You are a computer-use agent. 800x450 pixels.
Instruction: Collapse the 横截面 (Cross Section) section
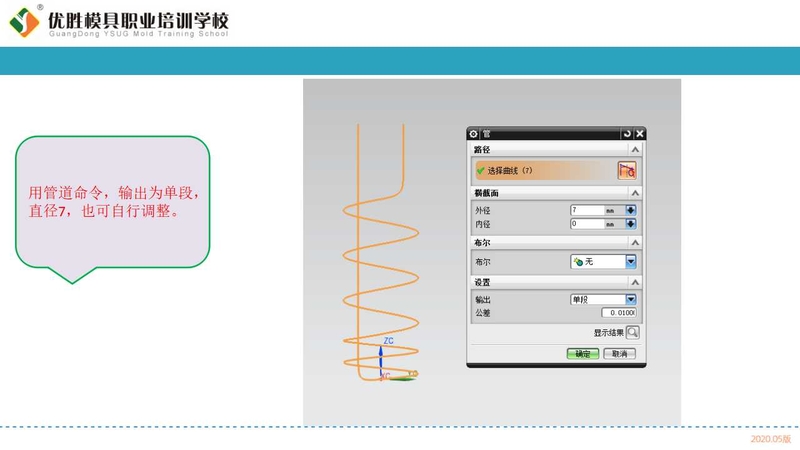tap(635, 193)
